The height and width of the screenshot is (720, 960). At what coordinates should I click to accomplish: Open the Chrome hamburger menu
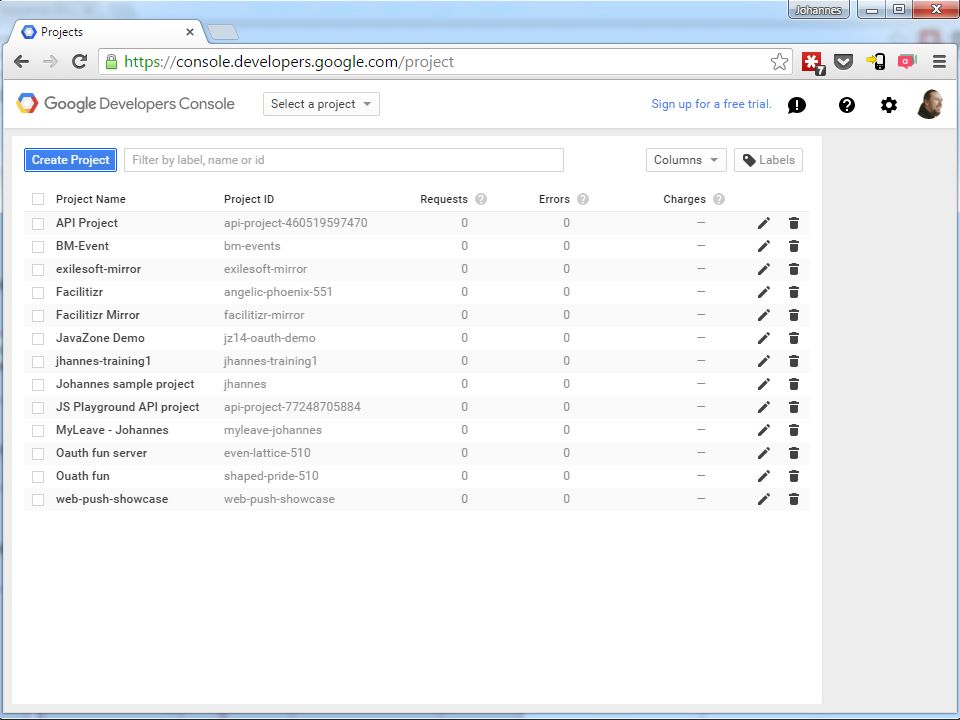point(939,62)
